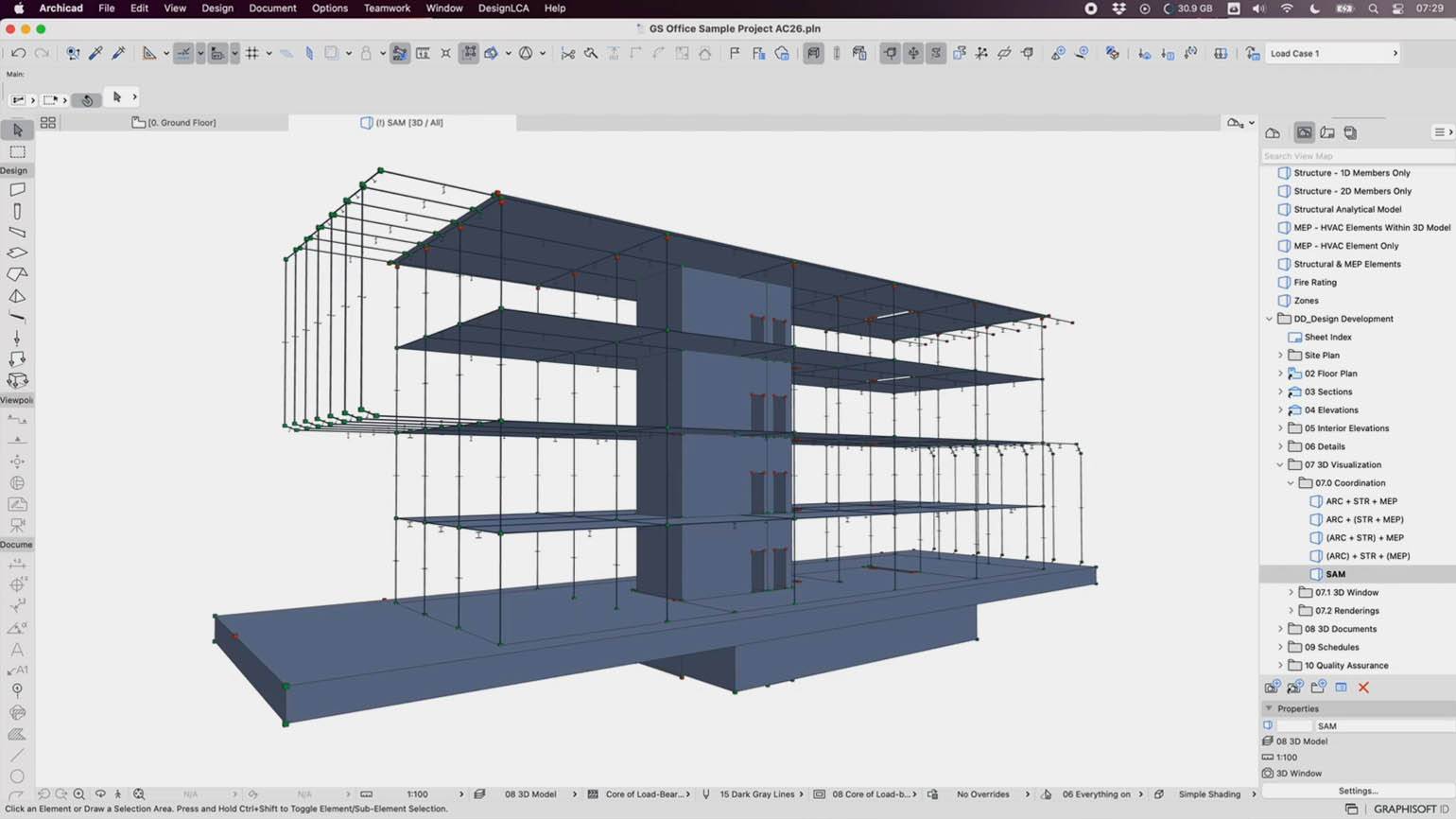1456x819 pixels.
Task: Click the Search View Map field
Action: click(x=1358, y=156)
